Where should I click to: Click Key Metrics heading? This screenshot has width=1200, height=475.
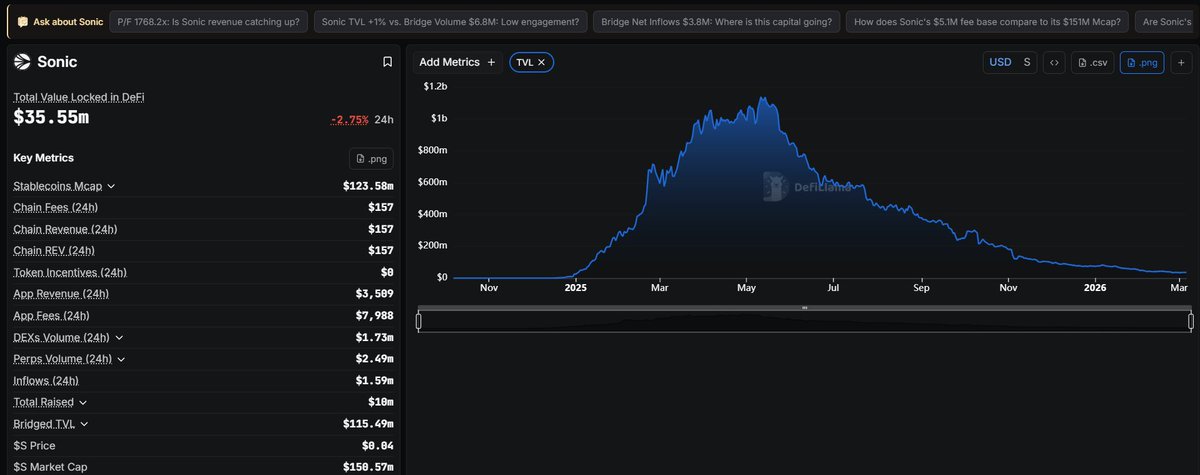pyautogui.click(x=43, y=158)
